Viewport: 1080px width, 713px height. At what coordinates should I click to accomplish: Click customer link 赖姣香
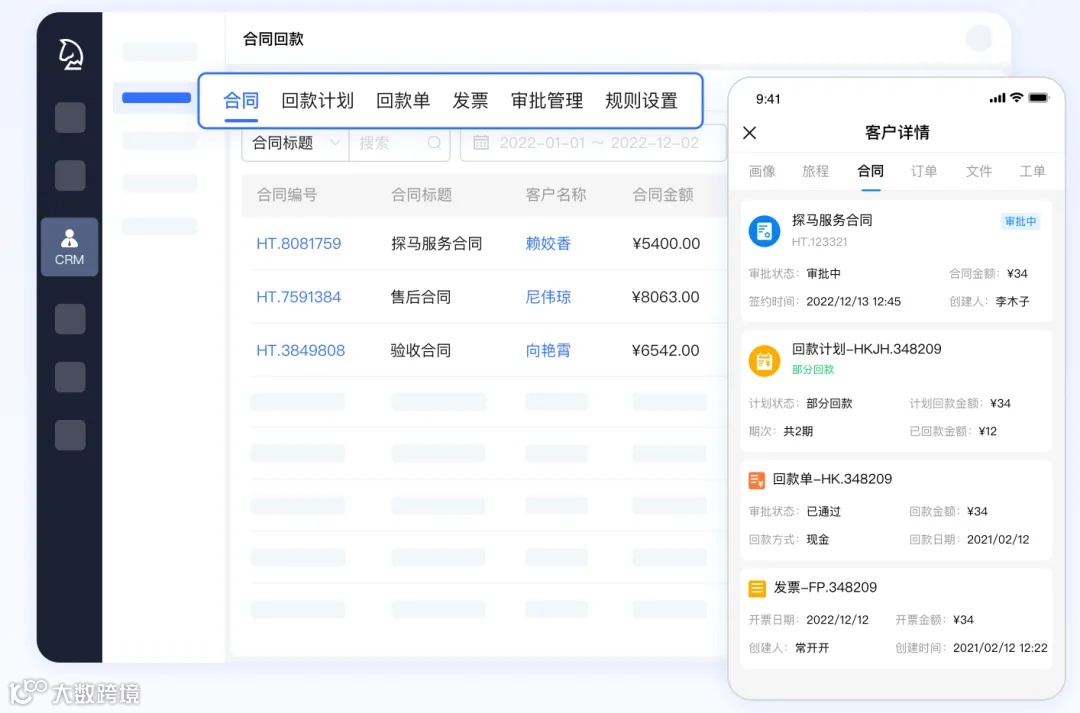[547, 243]
